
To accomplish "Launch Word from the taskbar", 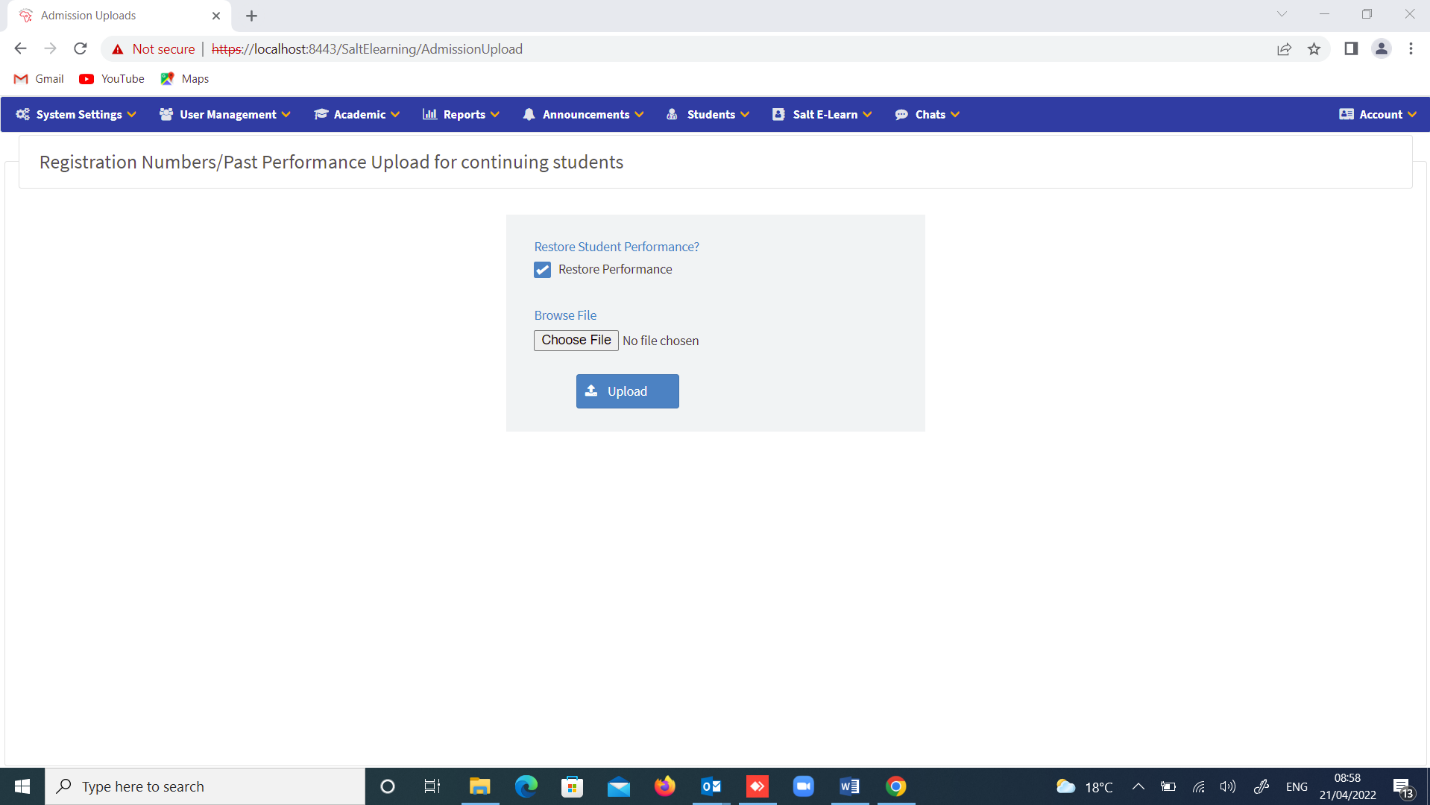I will tap(850, 786).
